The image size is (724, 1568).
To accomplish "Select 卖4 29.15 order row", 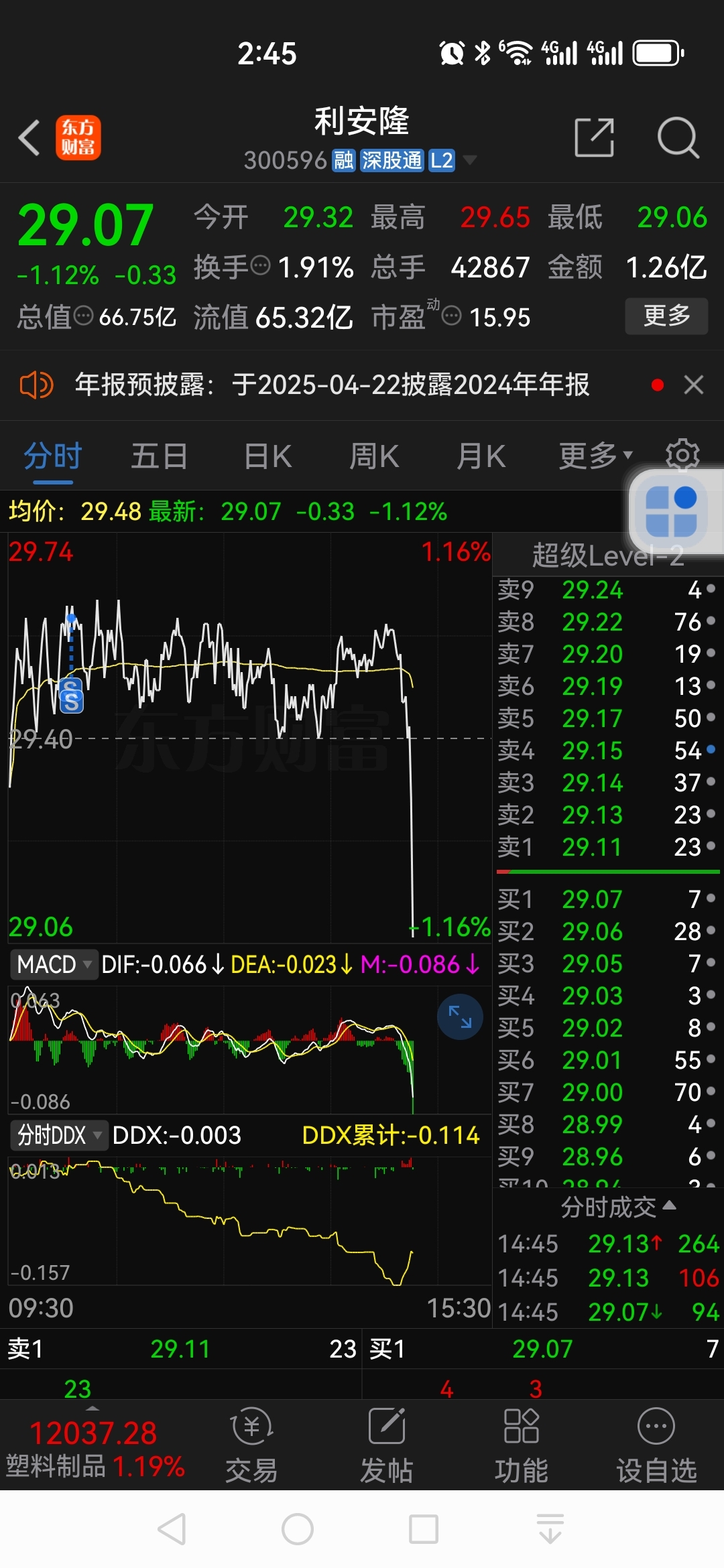I will [607, 750].
